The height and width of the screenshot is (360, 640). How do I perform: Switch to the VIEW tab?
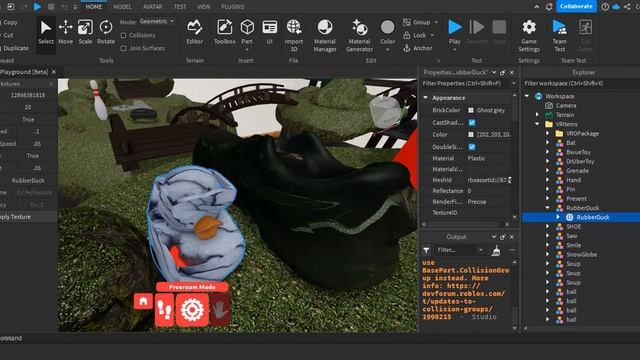203,7
